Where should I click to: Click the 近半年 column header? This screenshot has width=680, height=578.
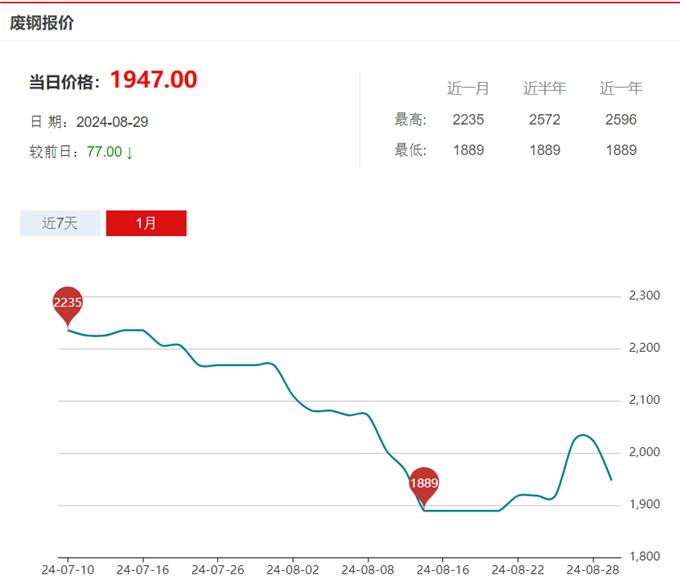(544, 89)
